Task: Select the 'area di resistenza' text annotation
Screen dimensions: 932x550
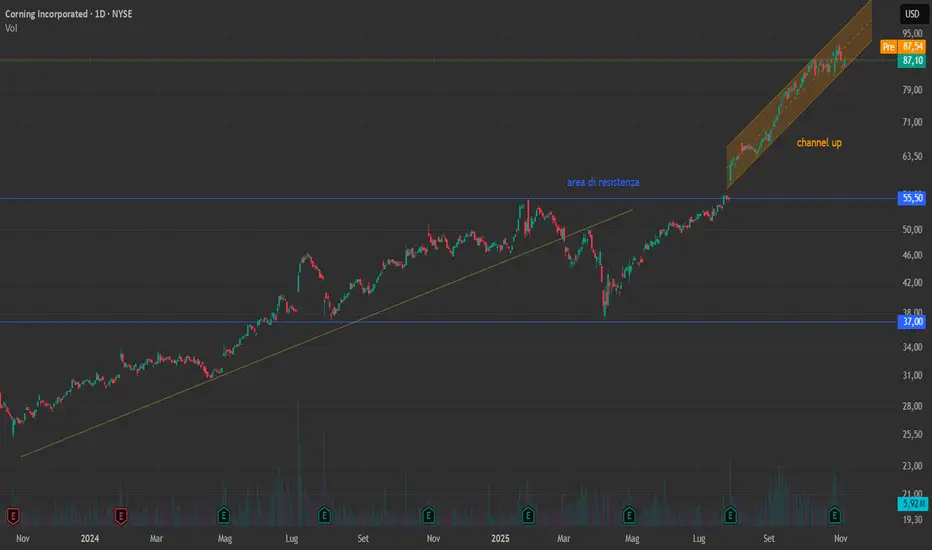Action: click(603, 182)
